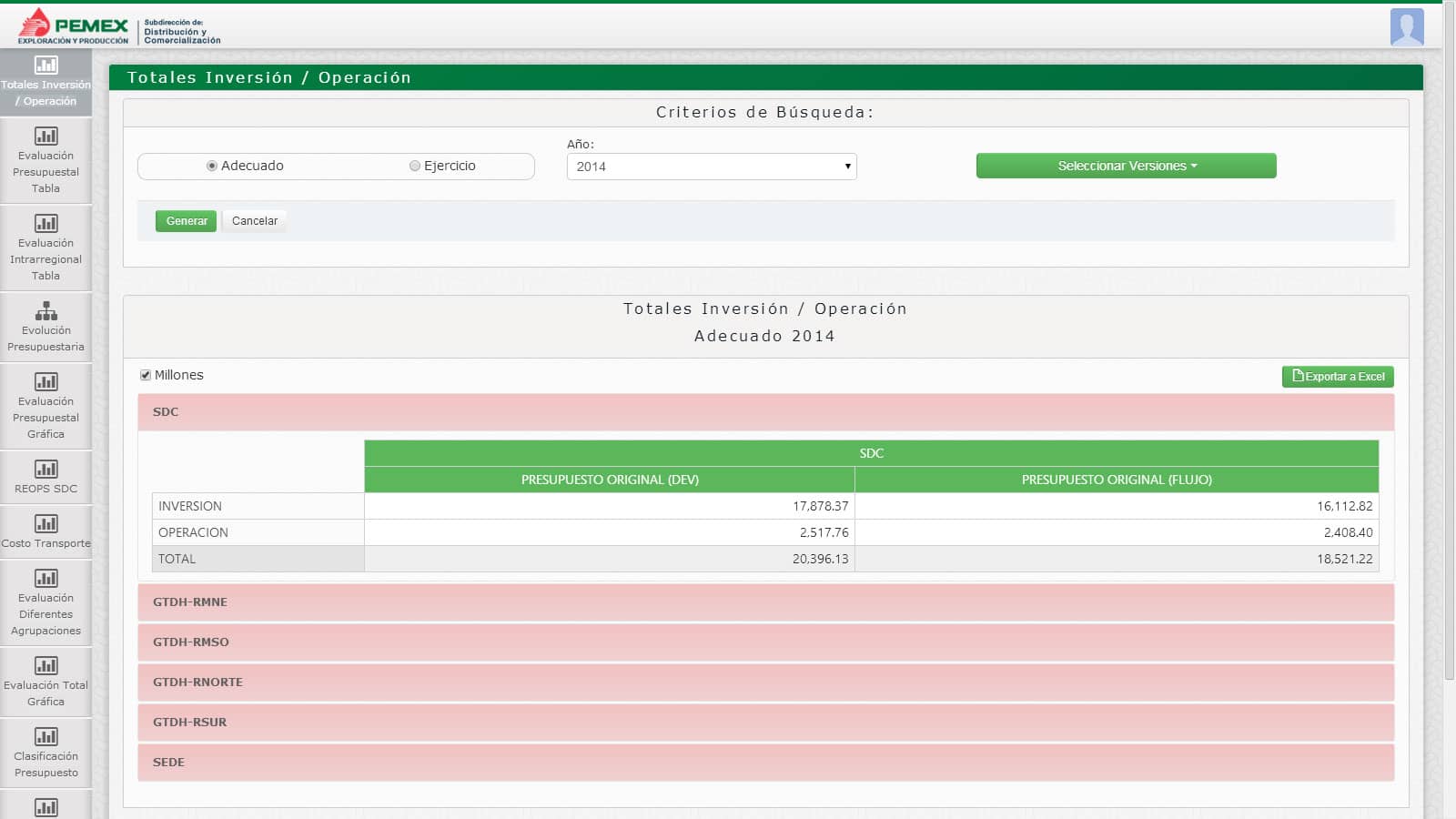The image size is (1456, 819).
Task: Open Evaluación Intrarregional Tabla sidebar icon
Action: pos(45,224)
